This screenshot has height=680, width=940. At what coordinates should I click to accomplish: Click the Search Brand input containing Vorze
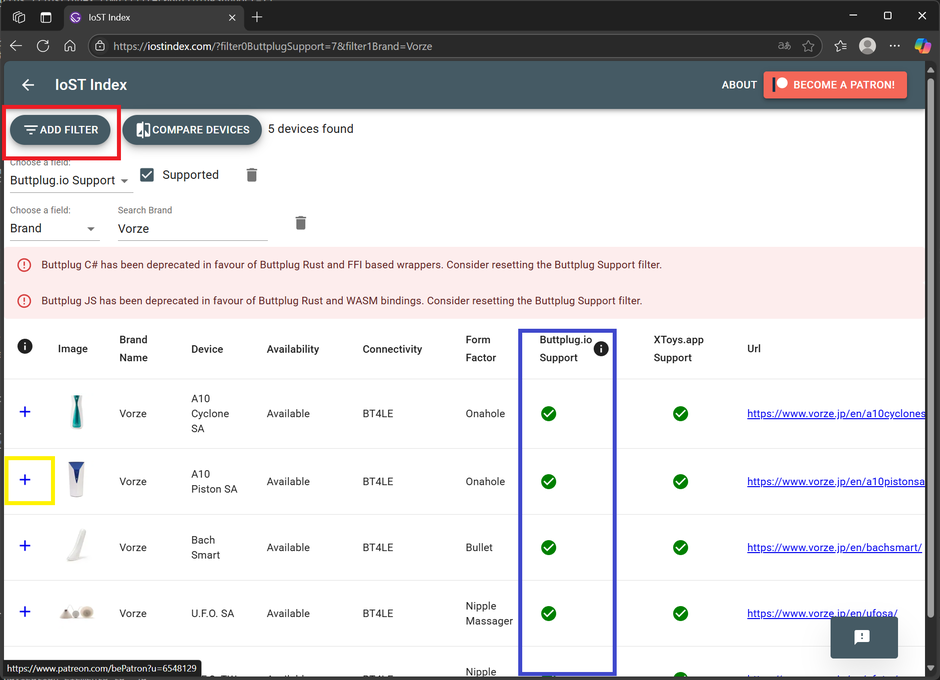pyautogui.click(x=192, y=228)
